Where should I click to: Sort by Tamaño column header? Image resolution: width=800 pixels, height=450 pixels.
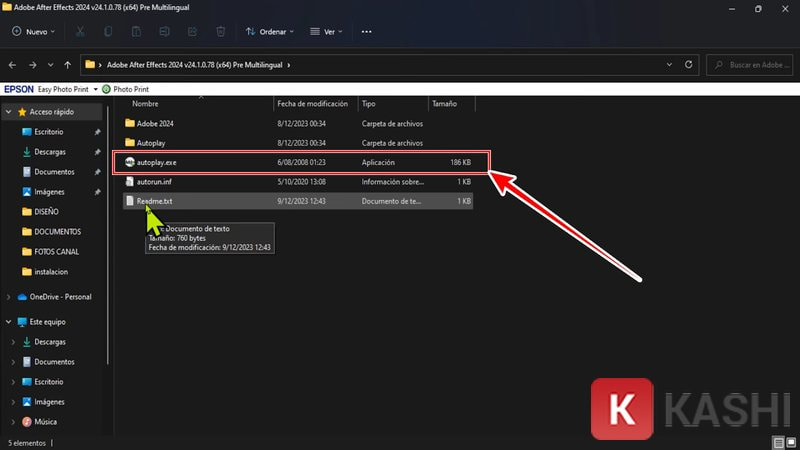pyautogui.click(x=444, y=104)
